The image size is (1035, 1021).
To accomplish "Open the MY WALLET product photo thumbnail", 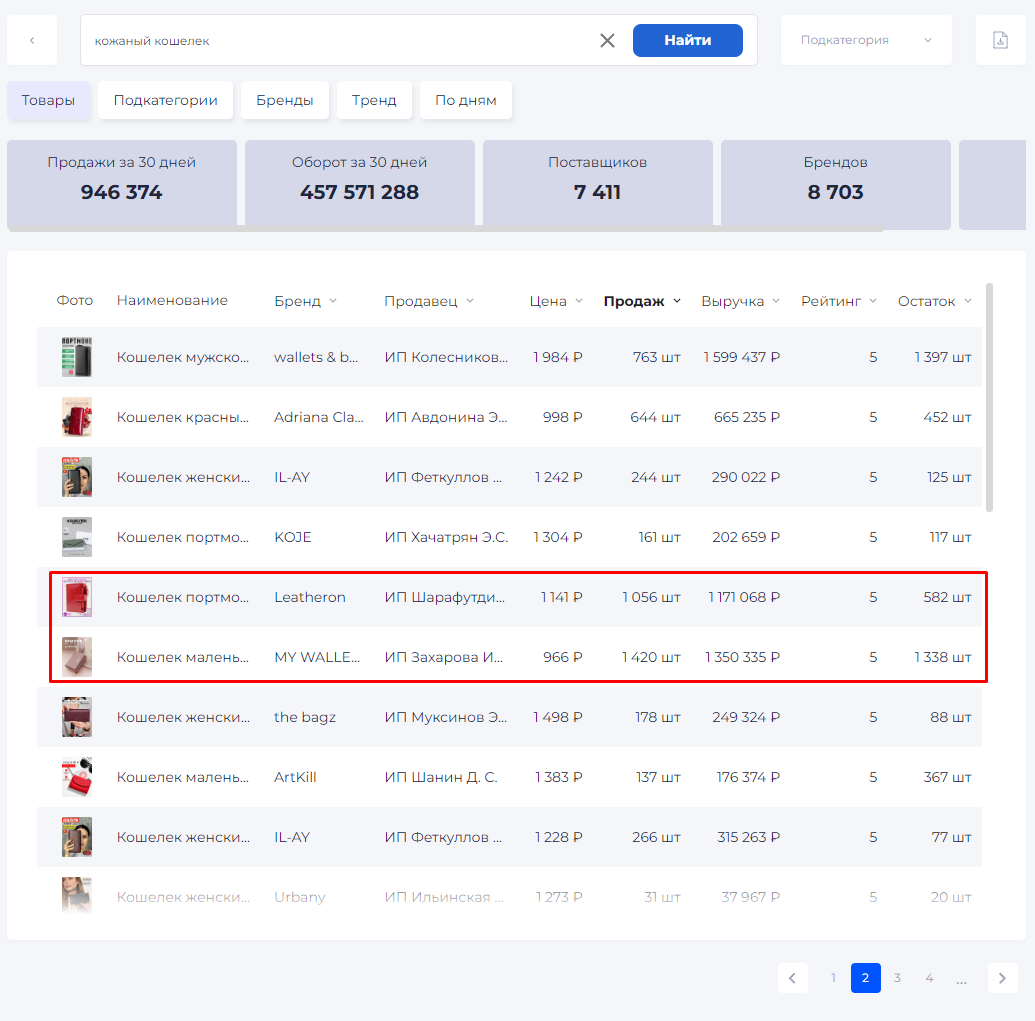I will click(x=77, y=657).
